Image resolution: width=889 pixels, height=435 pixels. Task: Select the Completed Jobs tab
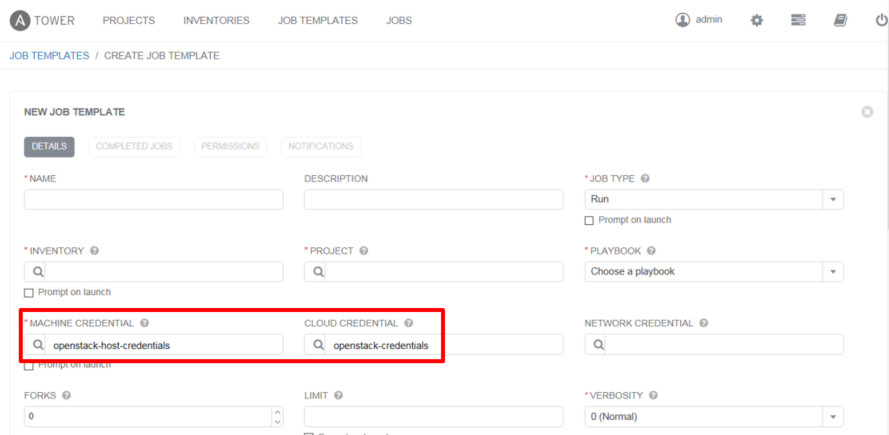[134, 146]
